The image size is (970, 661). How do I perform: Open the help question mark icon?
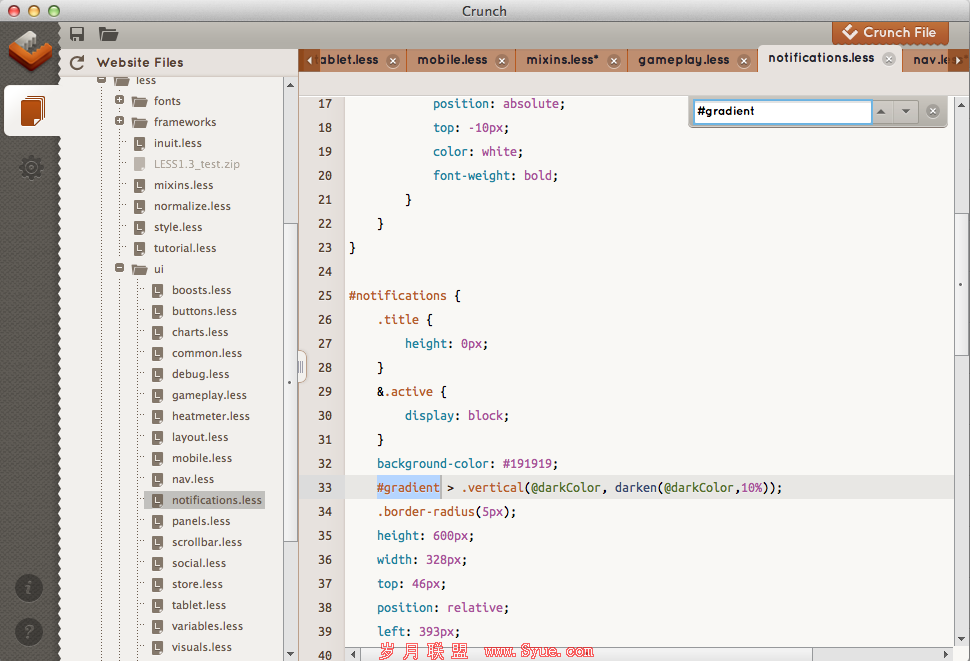[29, 632]
